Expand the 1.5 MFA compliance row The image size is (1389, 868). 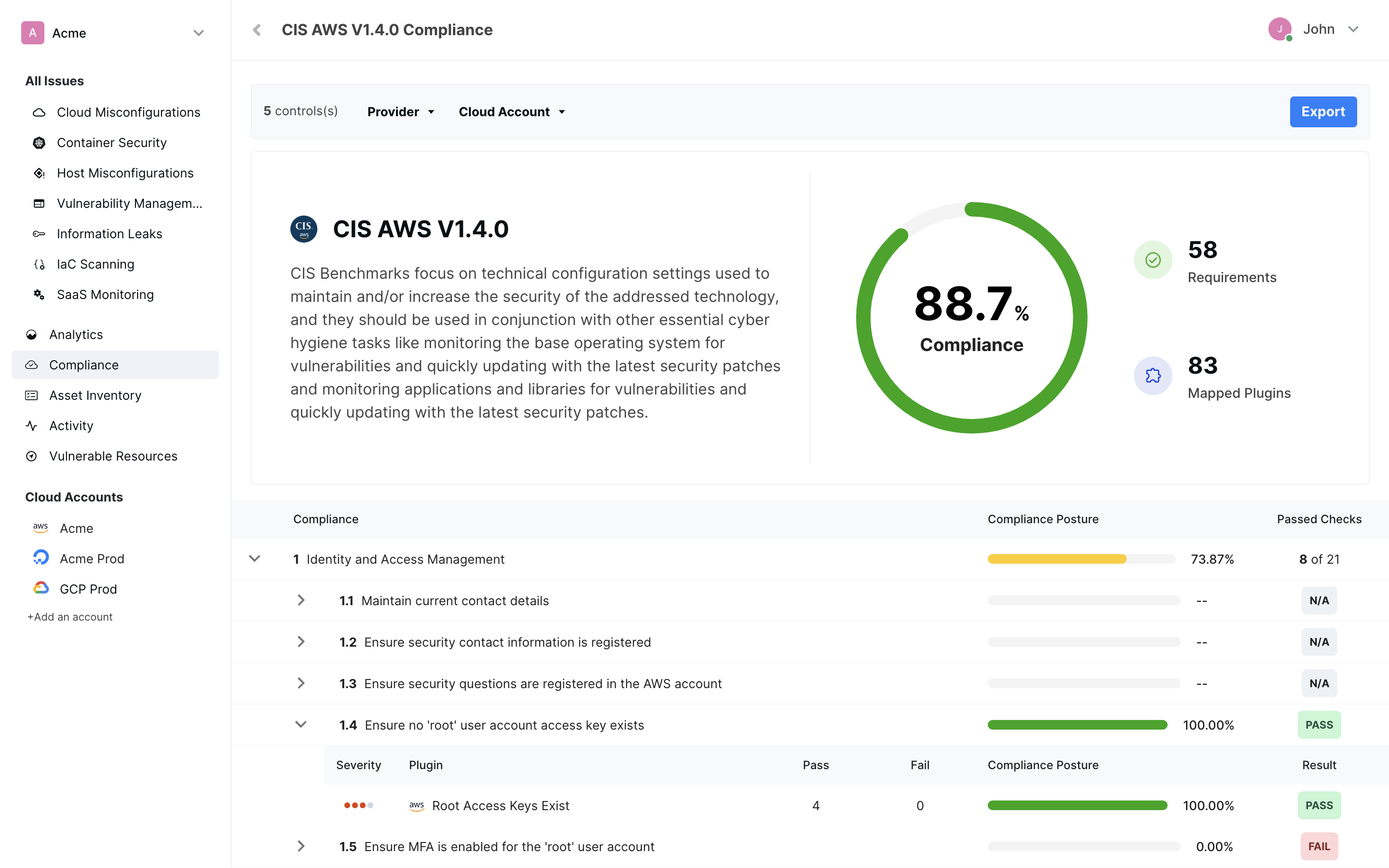(x=300, y=847)
